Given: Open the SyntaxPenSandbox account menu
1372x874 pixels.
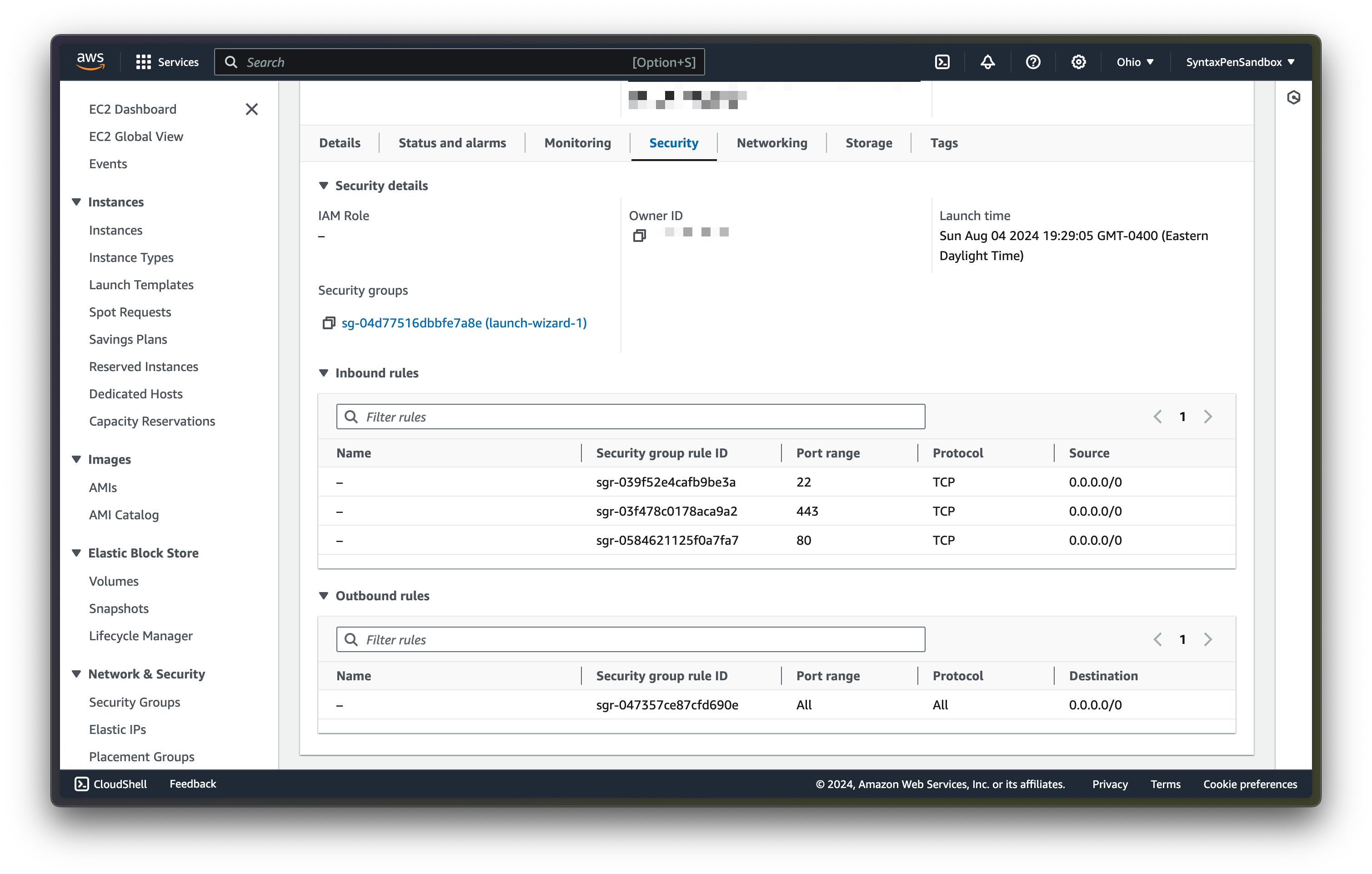Looking at the screenshot, I should tap(1240, 61).
